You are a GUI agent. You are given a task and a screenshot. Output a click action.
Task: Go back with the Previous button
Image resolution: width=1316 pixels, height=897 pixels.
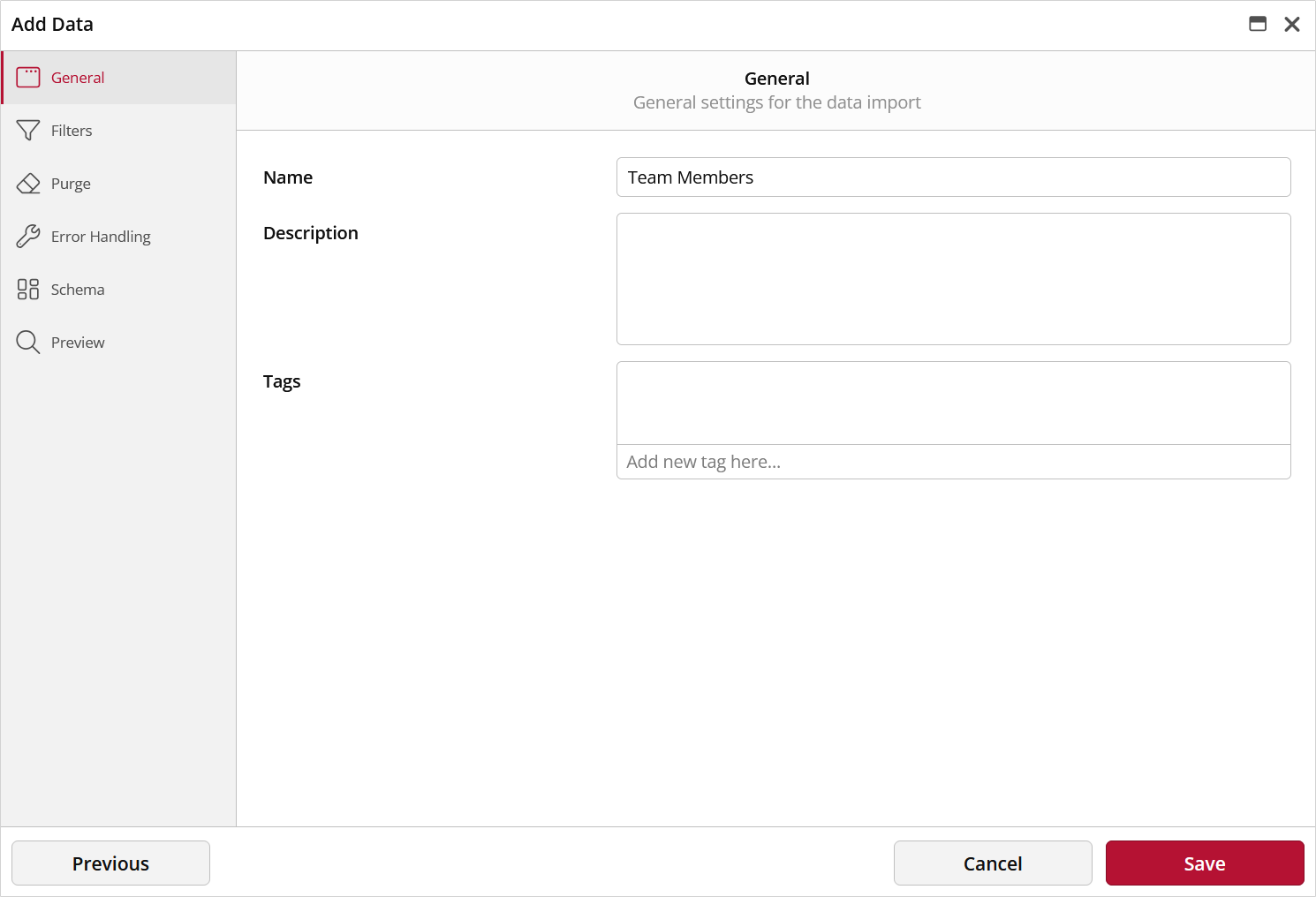coord(110,863)
